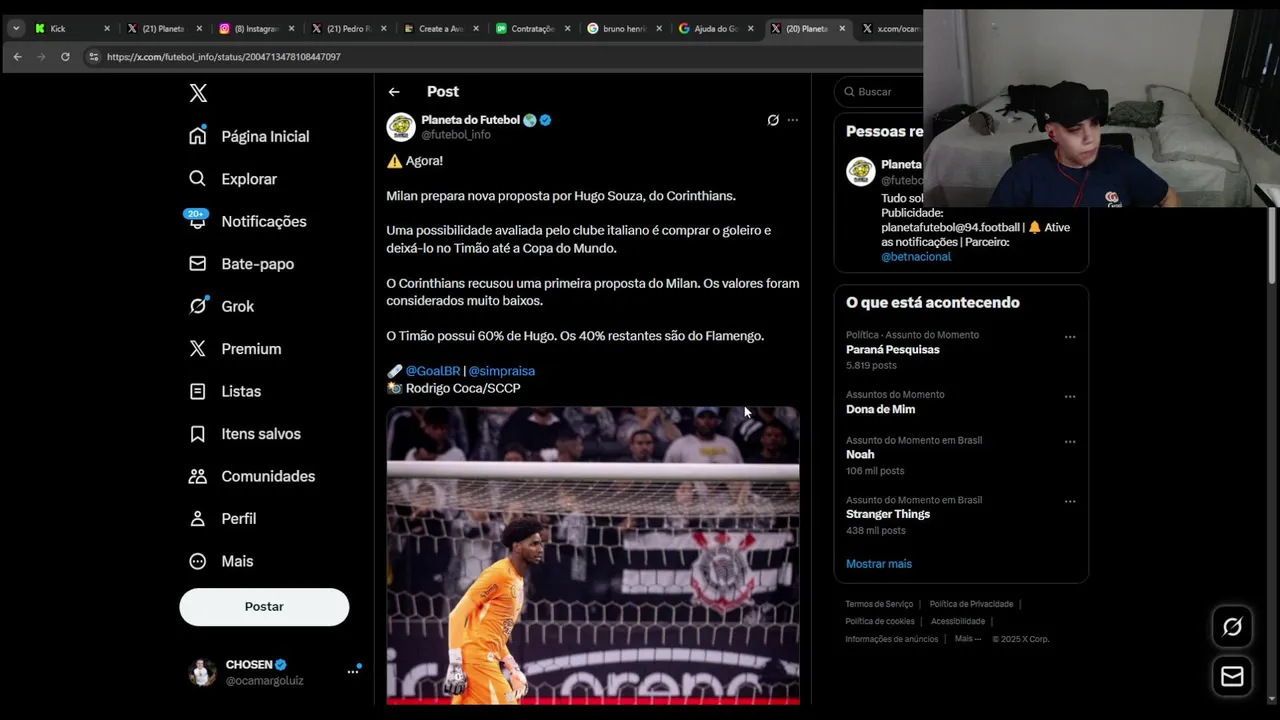Switch to the Ajuda do Google tab

(714, 29)
